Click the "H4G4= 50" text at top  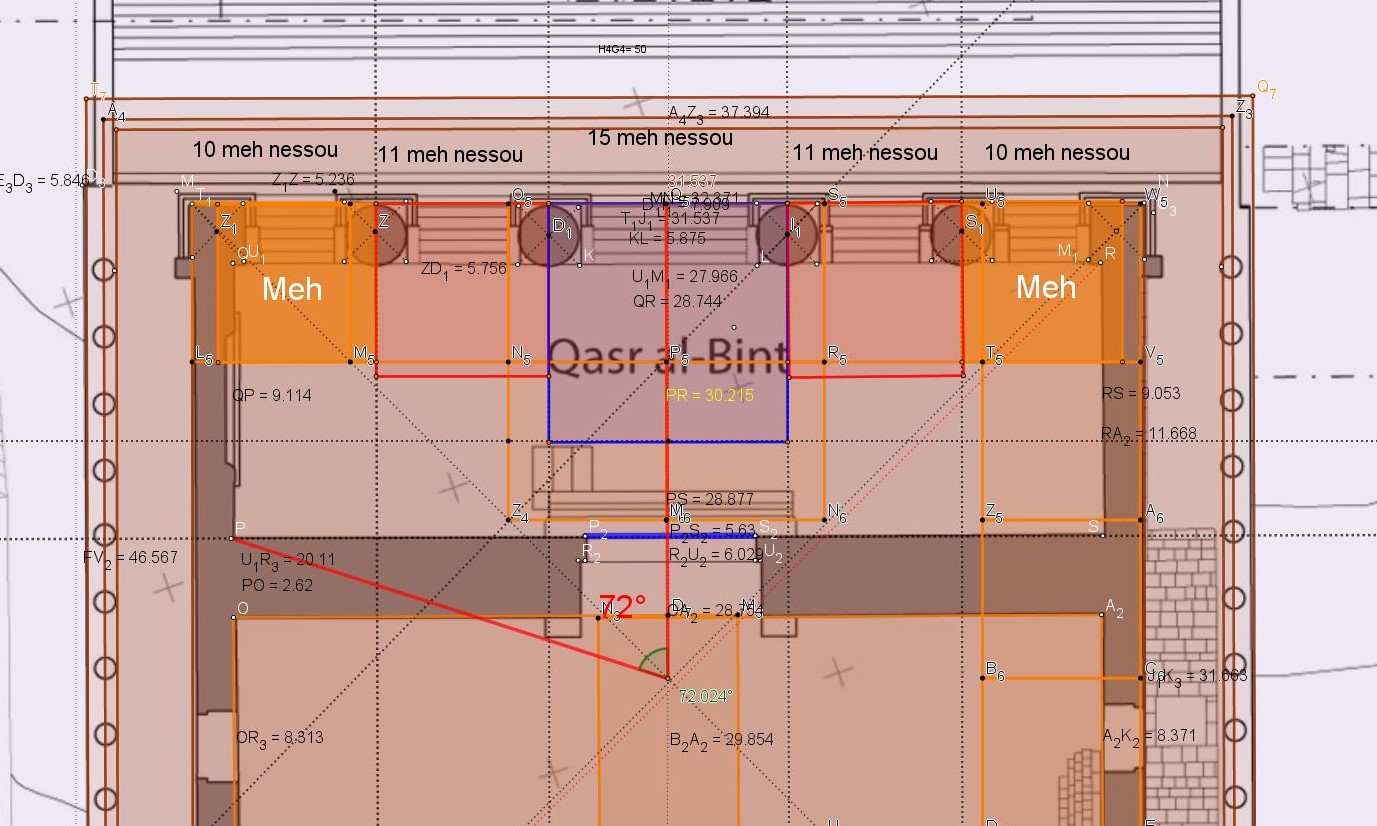(622, 49)
